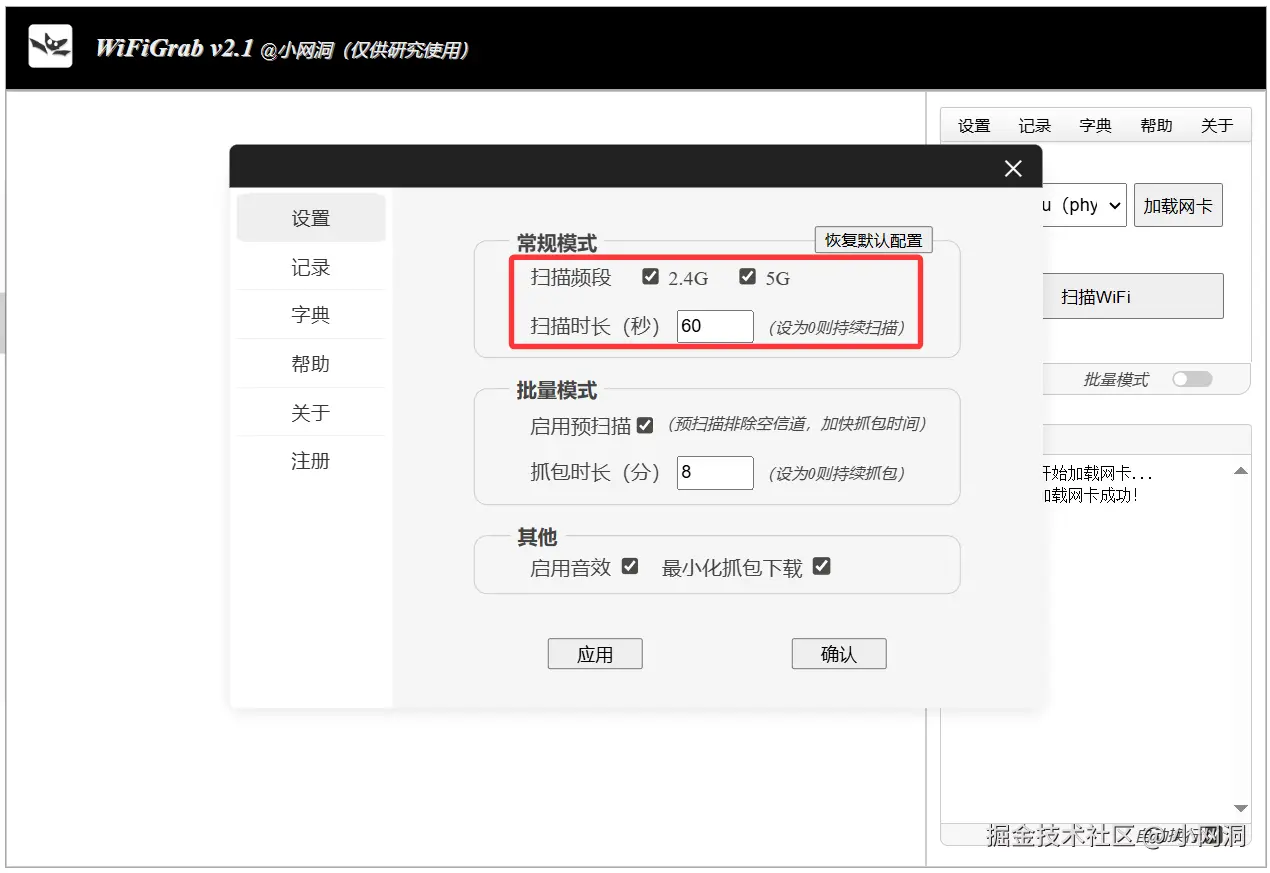Open the network card dropdown
This screenshot has width=1270, height=873.
[x=1084, y=205]
